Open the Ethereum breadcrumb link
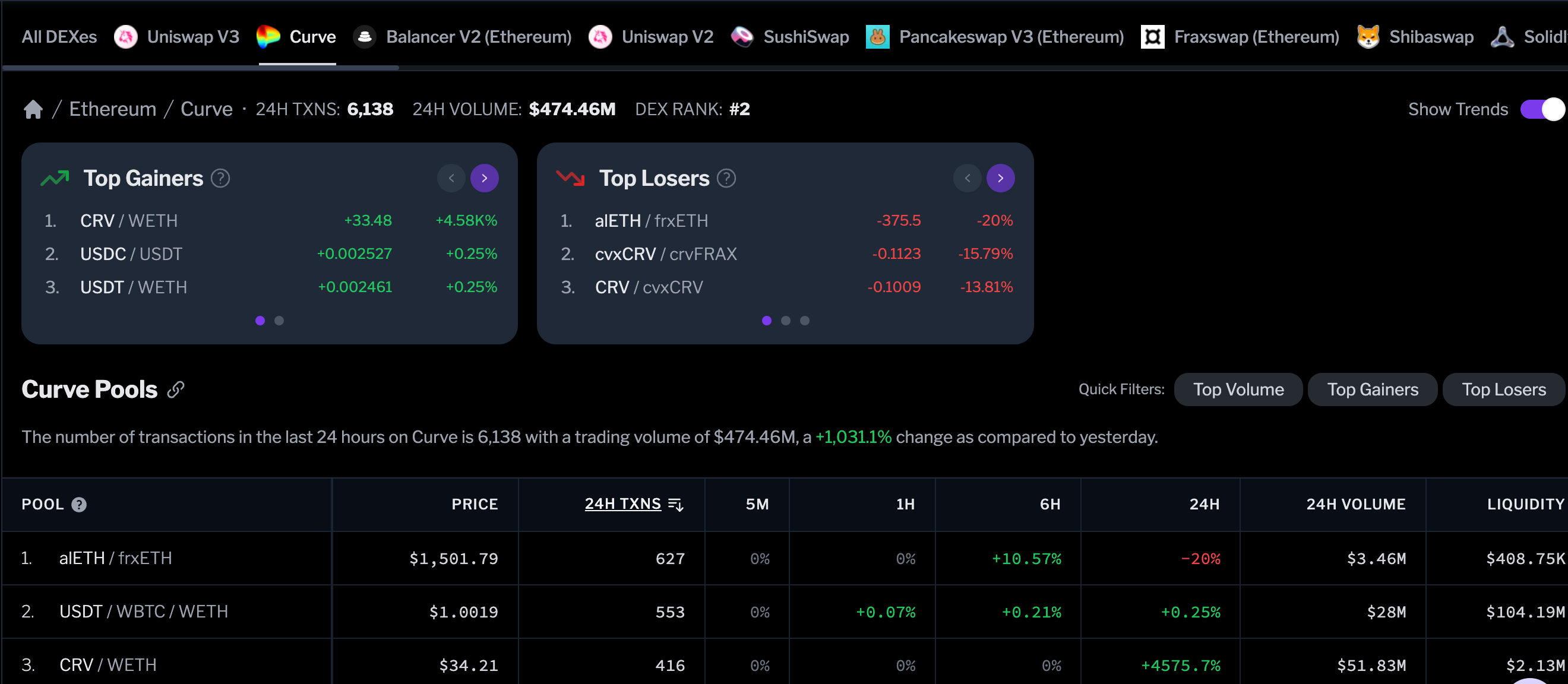This screenshot has height=684, width=1568. point(113,109)
